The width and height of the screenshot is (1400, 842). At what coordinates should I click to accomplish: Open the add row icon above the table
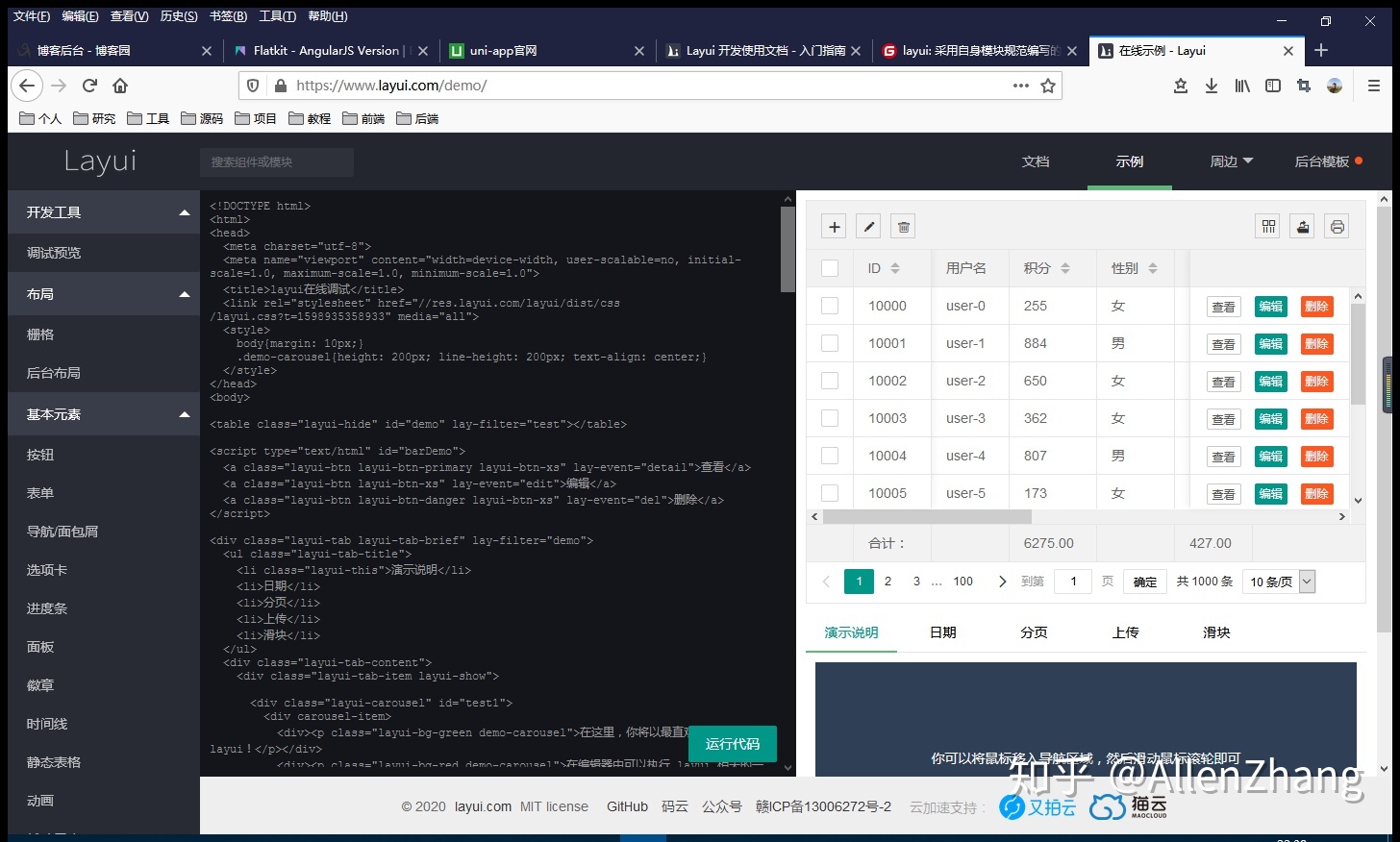(x=833, y=226)
